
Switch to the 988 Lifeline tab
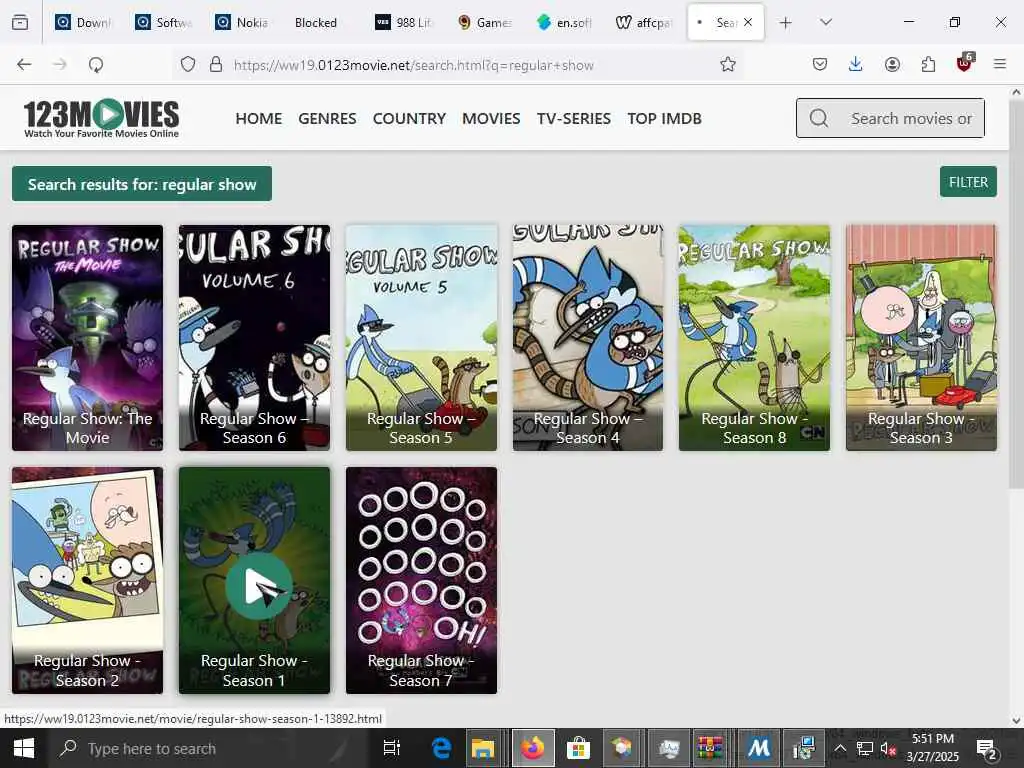404,23
